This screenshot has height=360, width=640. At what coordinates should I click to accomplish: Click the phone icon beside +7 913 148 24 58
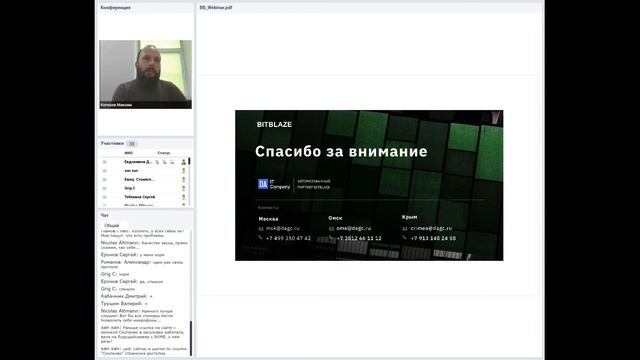pos(404,238)
